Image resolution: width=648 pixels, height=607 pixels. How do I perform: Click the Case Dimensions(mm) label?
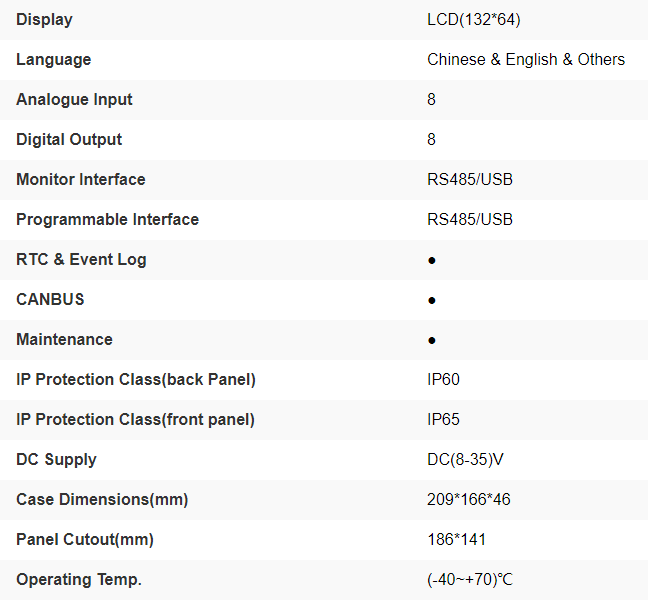pyautogui.click(x=102, y=500)
